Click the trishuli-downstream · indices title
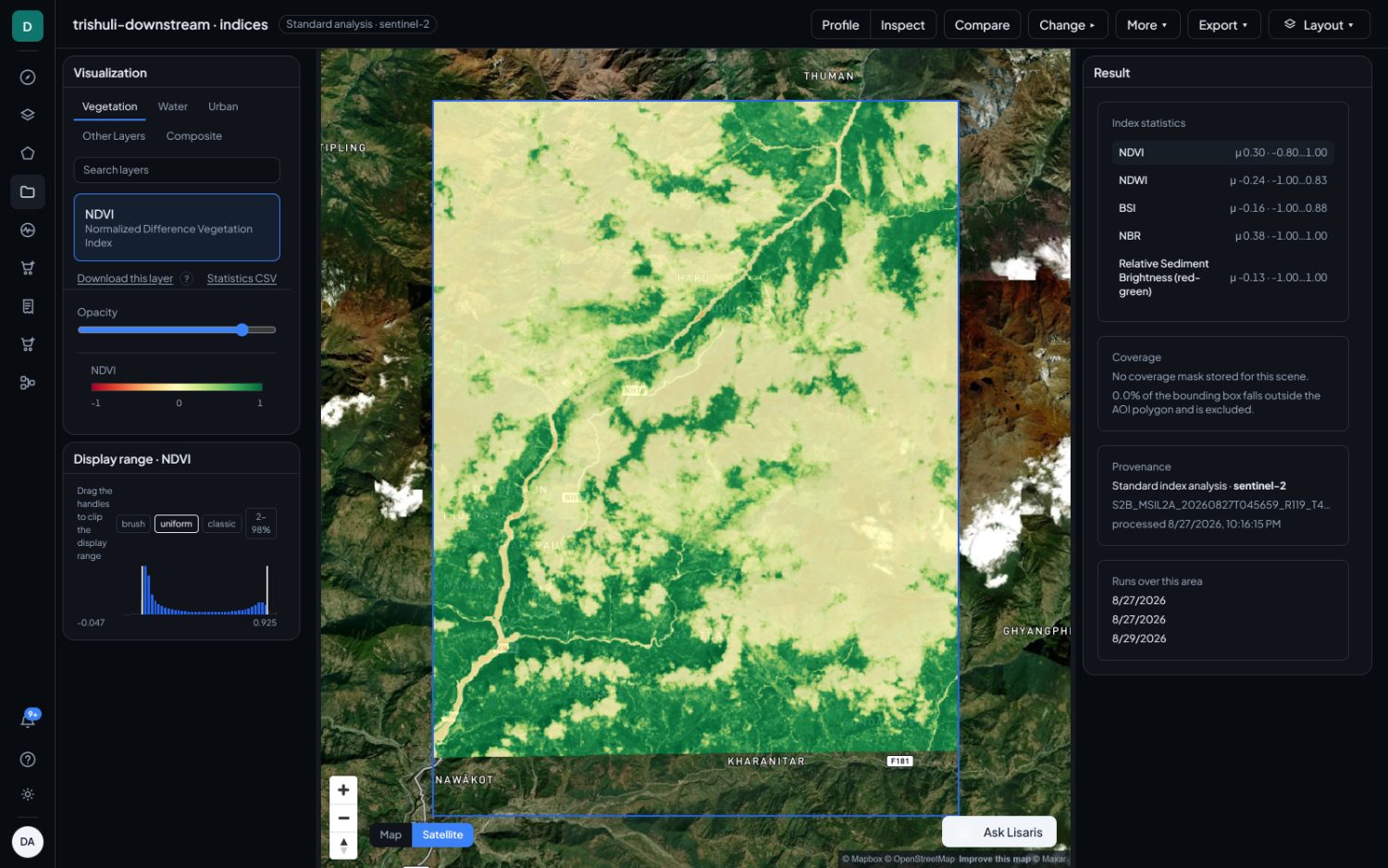This screenshot has width=1388, height=868. point(170,25)
